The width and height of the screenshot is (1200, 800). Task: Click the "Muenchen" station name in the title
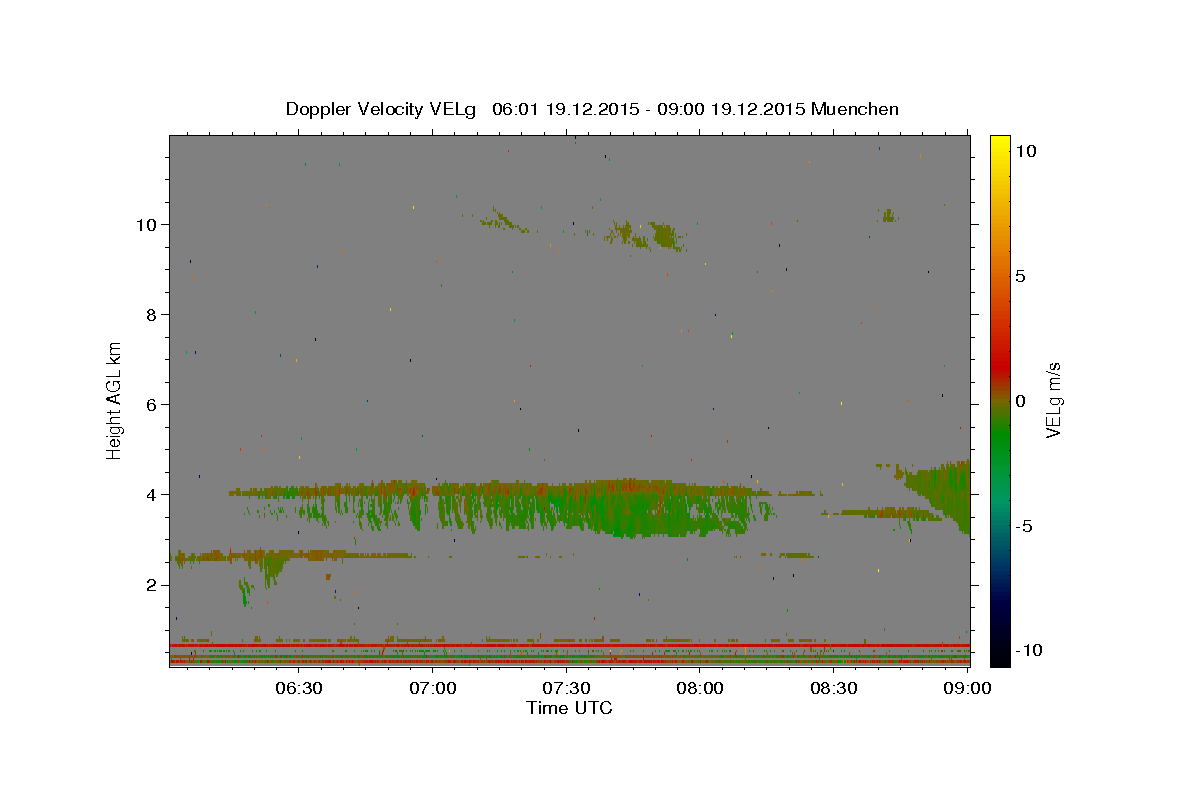tap(855, 109)
